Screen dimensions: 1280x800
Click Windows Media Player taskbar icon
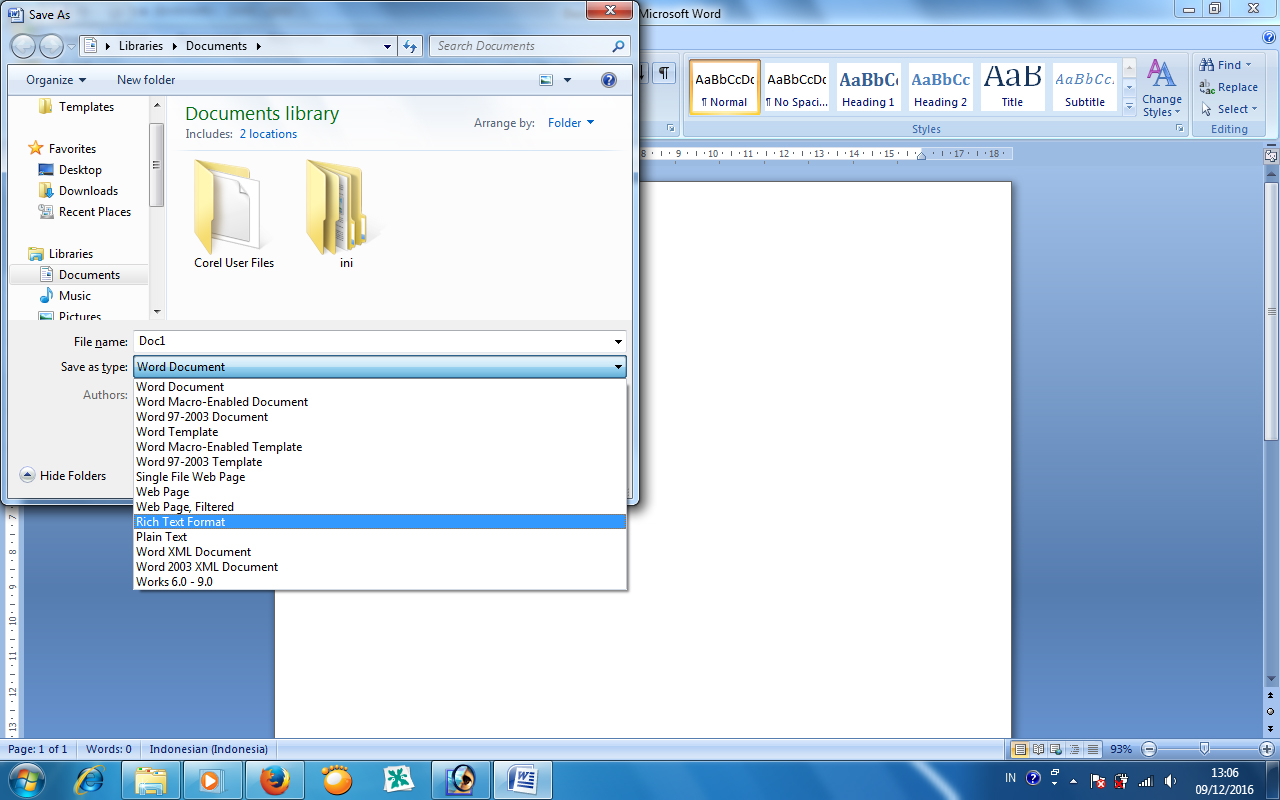[211, 780]
